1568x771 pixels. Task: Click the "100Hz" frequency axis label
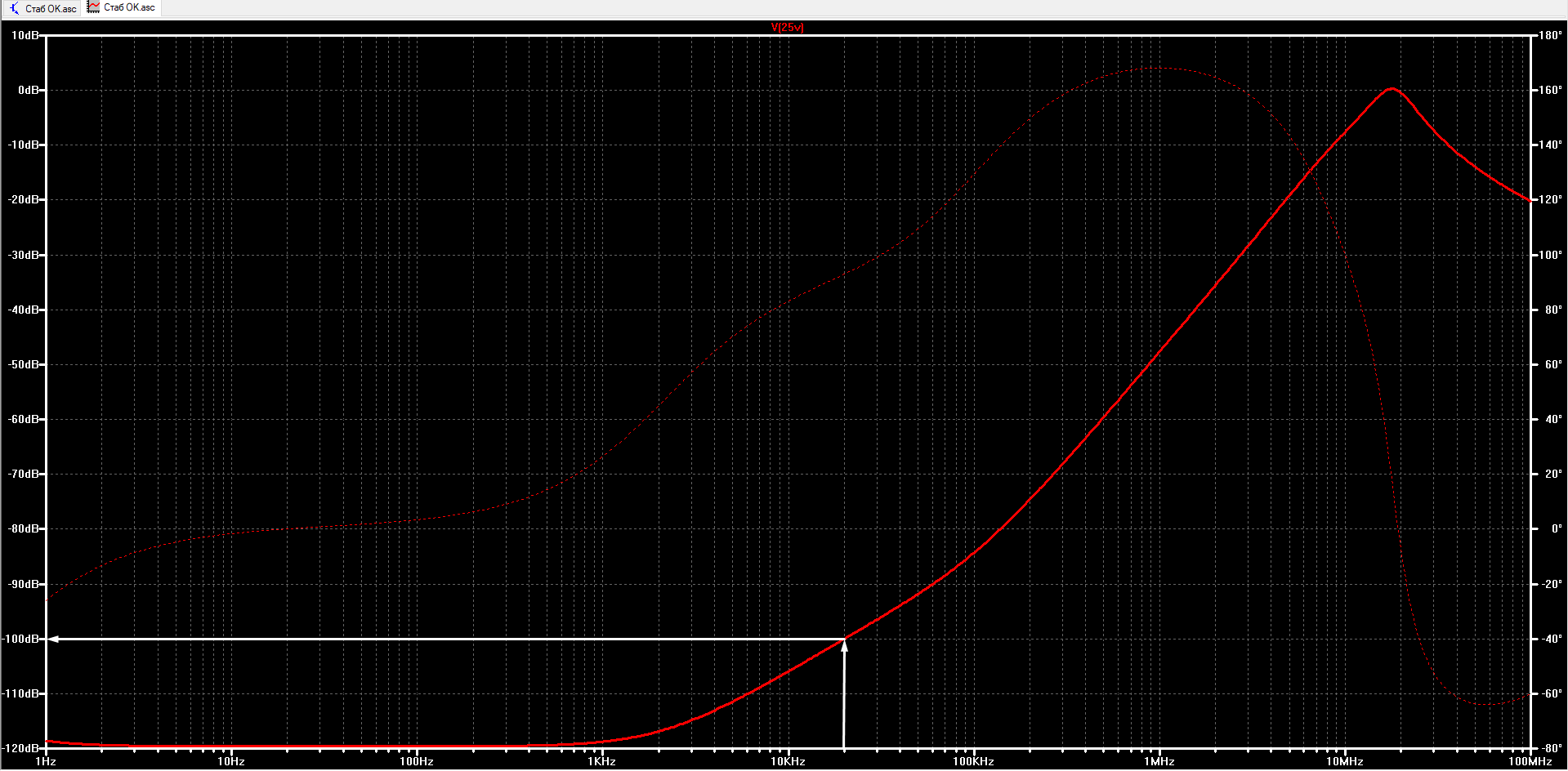(x=417, y=761)
